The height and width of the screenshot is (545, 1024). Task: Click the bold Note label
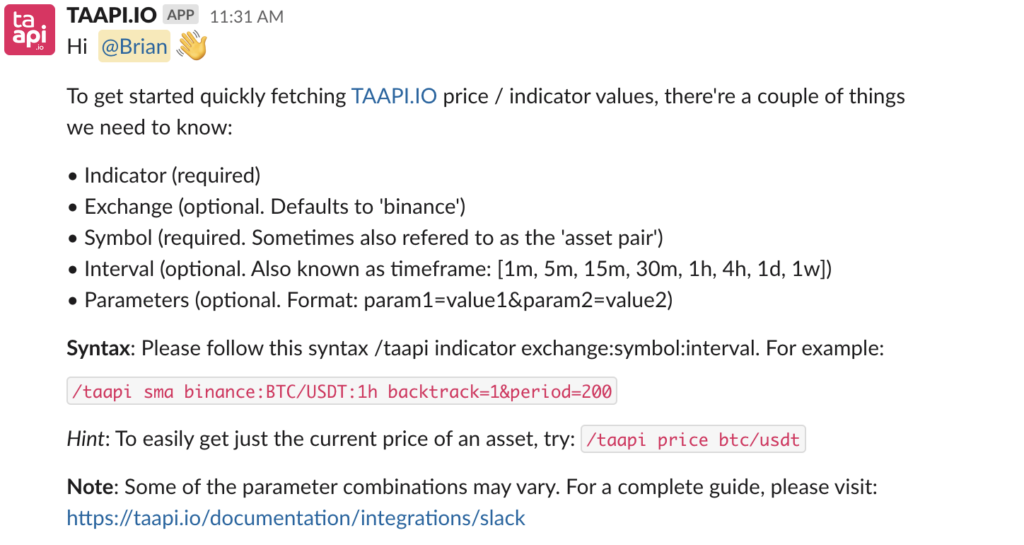pos(90,487)
